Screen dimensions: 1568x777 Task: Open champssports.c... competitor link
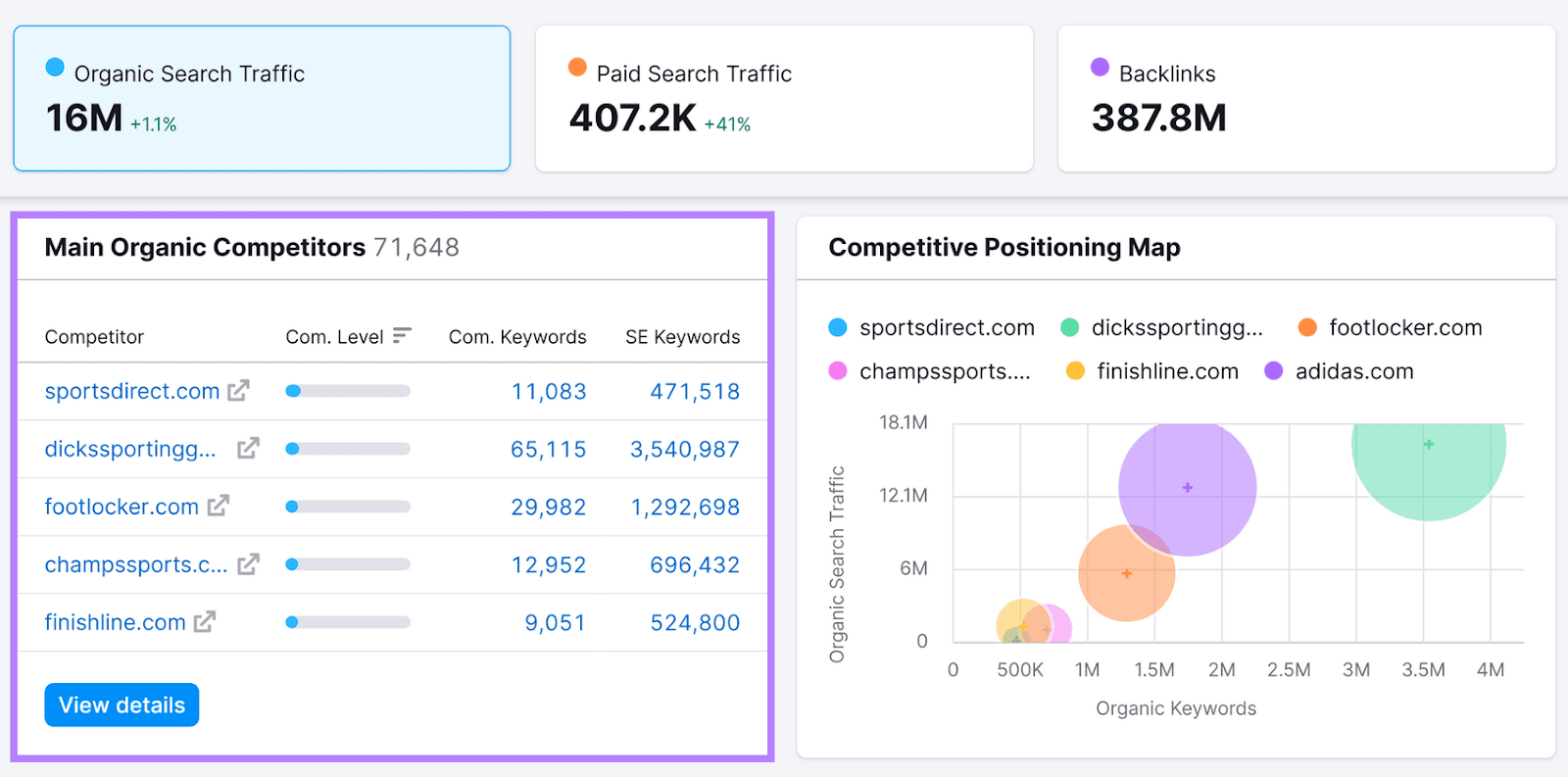pos(136,564)
